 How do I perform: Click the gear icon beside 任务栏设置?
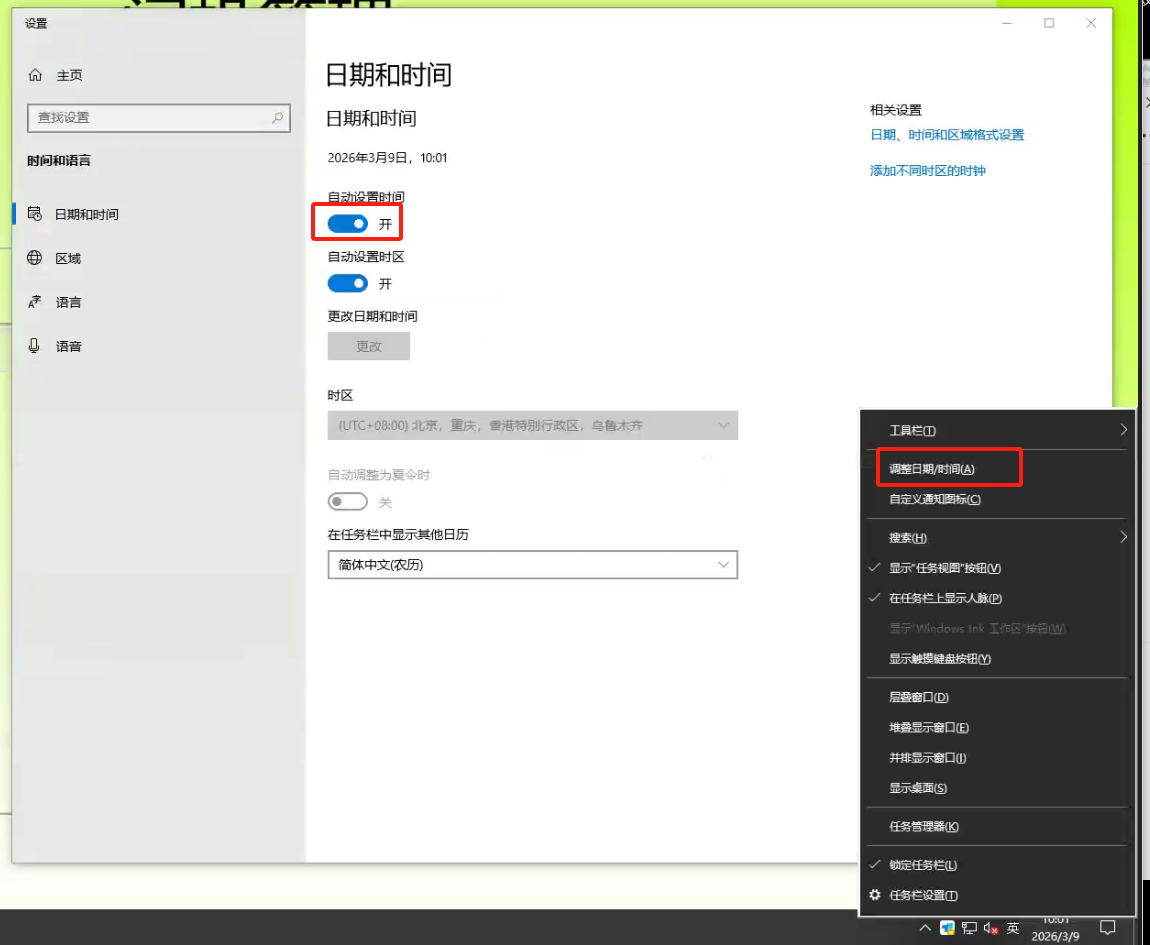875,895
